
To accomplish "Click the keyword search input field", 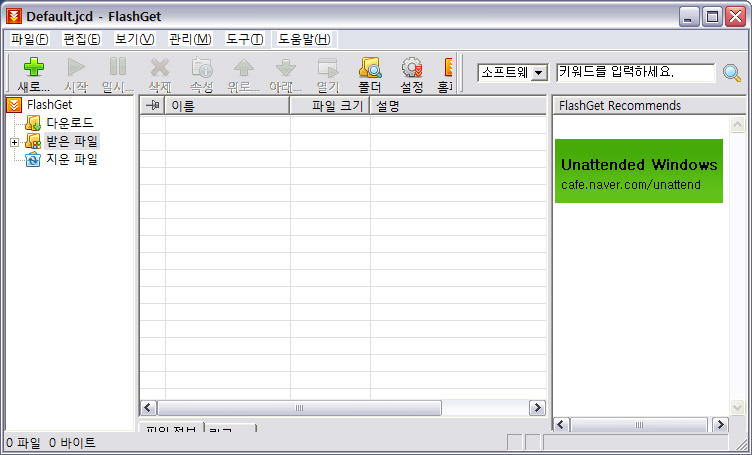I will [x=635, y=73].
